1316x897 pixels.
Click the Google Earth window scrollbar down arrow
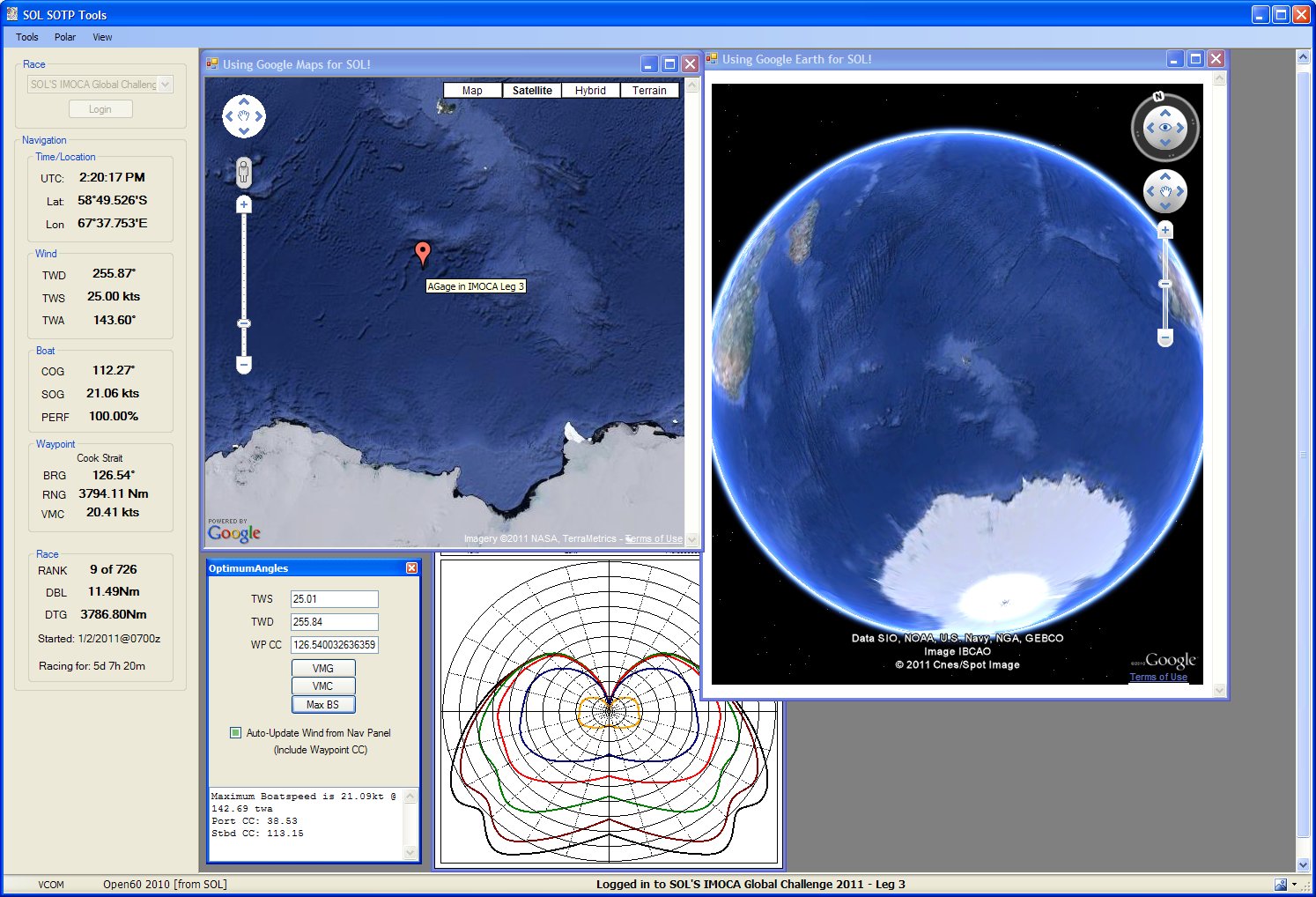(x=1219, y=691)
